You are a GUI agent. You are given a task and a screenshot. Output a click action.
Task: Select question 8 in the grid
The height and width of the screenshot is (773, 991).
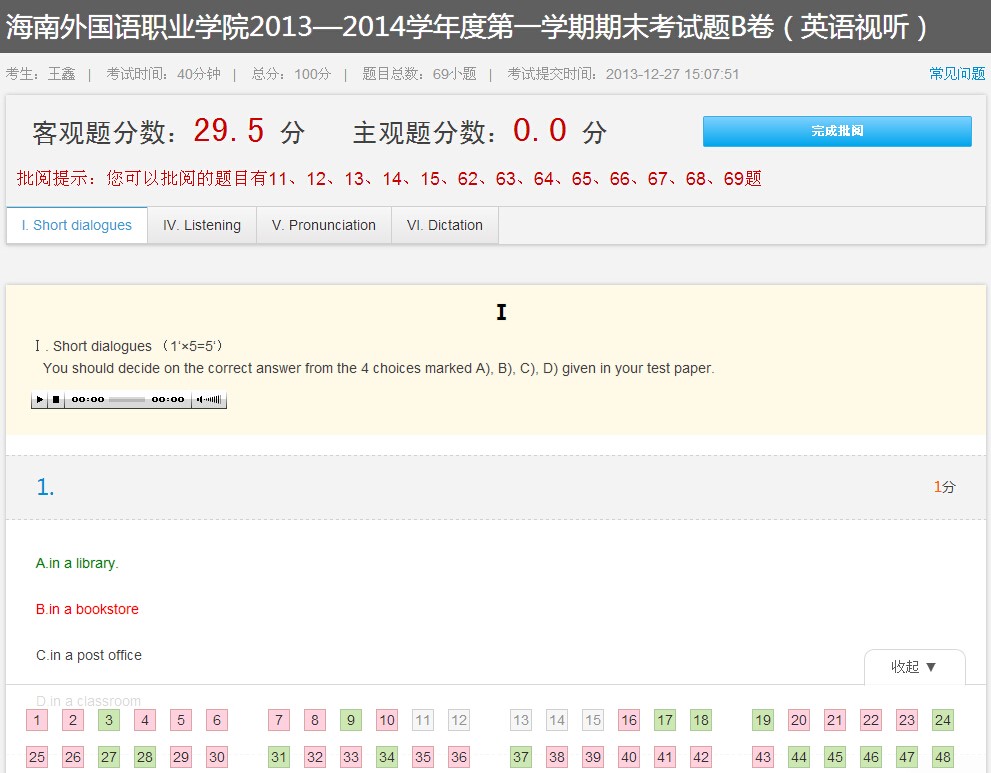pyautogui.click(x=315, y=720)
